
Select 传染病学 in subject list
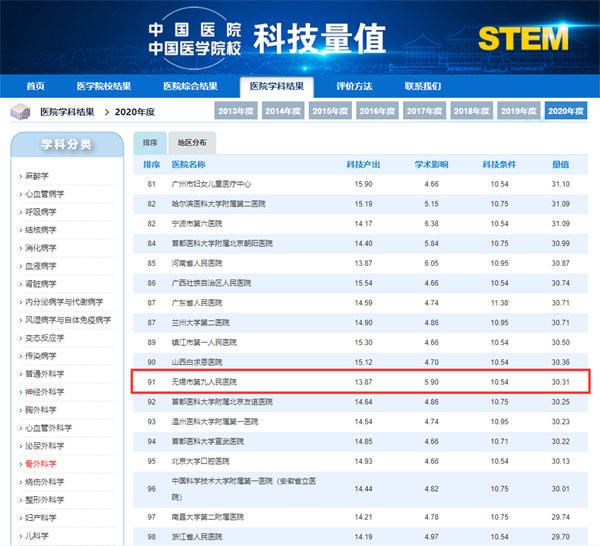[41, 356]
